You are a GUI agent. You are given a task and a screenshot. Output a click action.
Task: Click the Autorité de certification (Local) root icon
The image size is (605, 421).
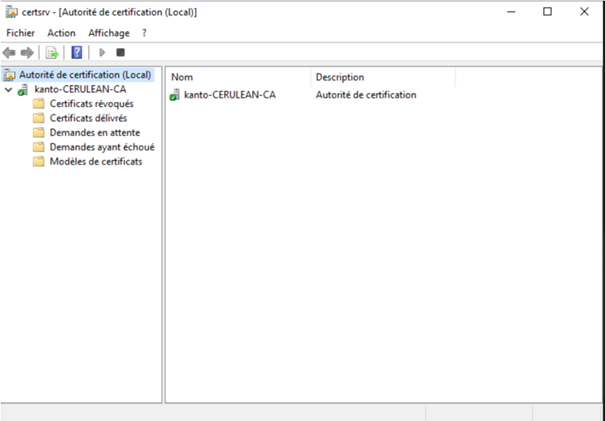tap(10, 75)
